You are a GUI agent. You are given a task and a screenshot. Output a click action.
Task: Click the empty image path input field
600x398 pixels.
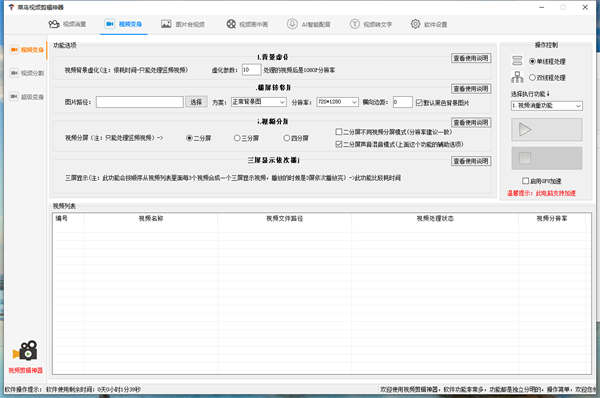(140, 102)
